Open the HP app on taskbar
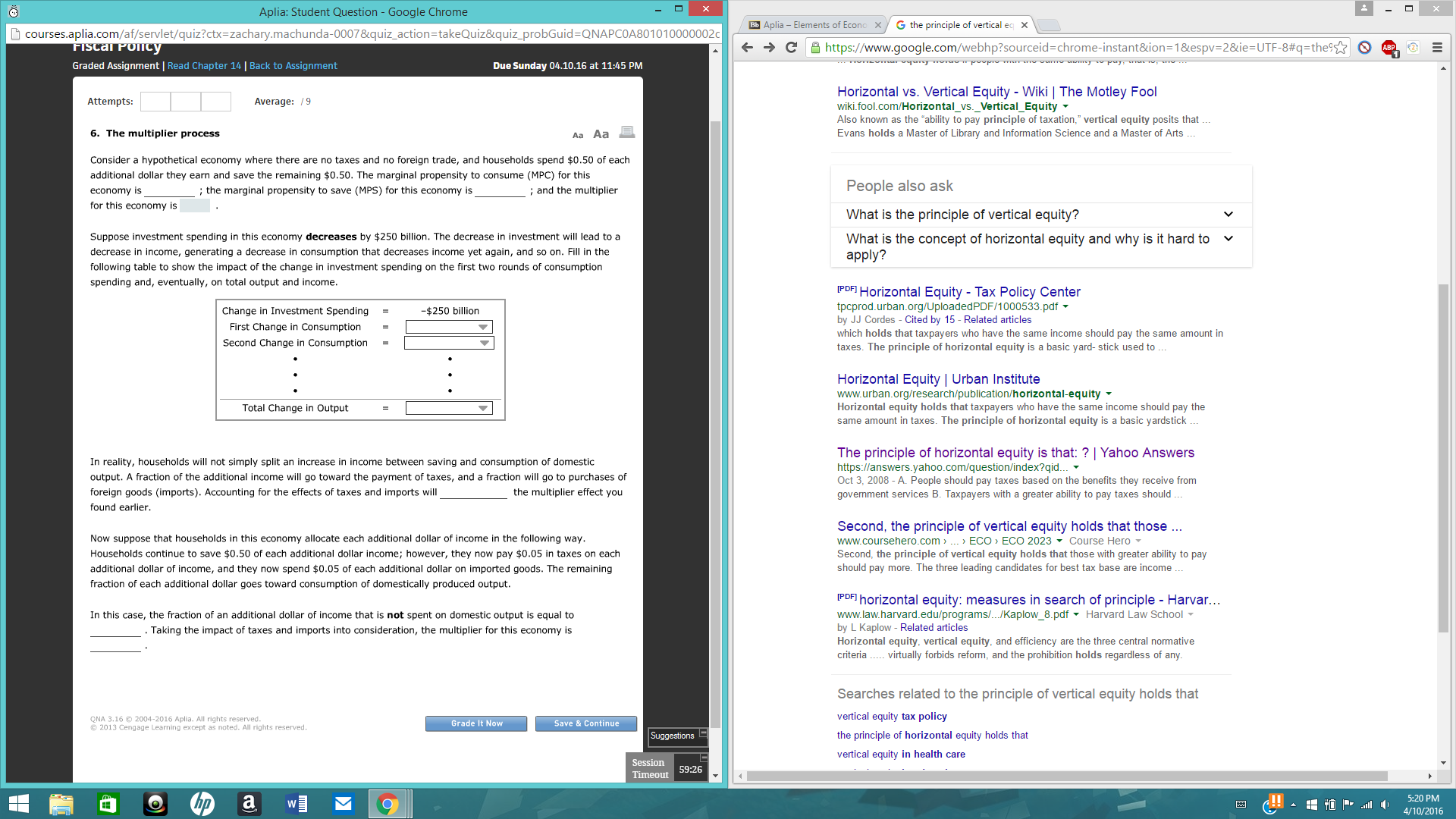1456x819 pixels. 202,804
